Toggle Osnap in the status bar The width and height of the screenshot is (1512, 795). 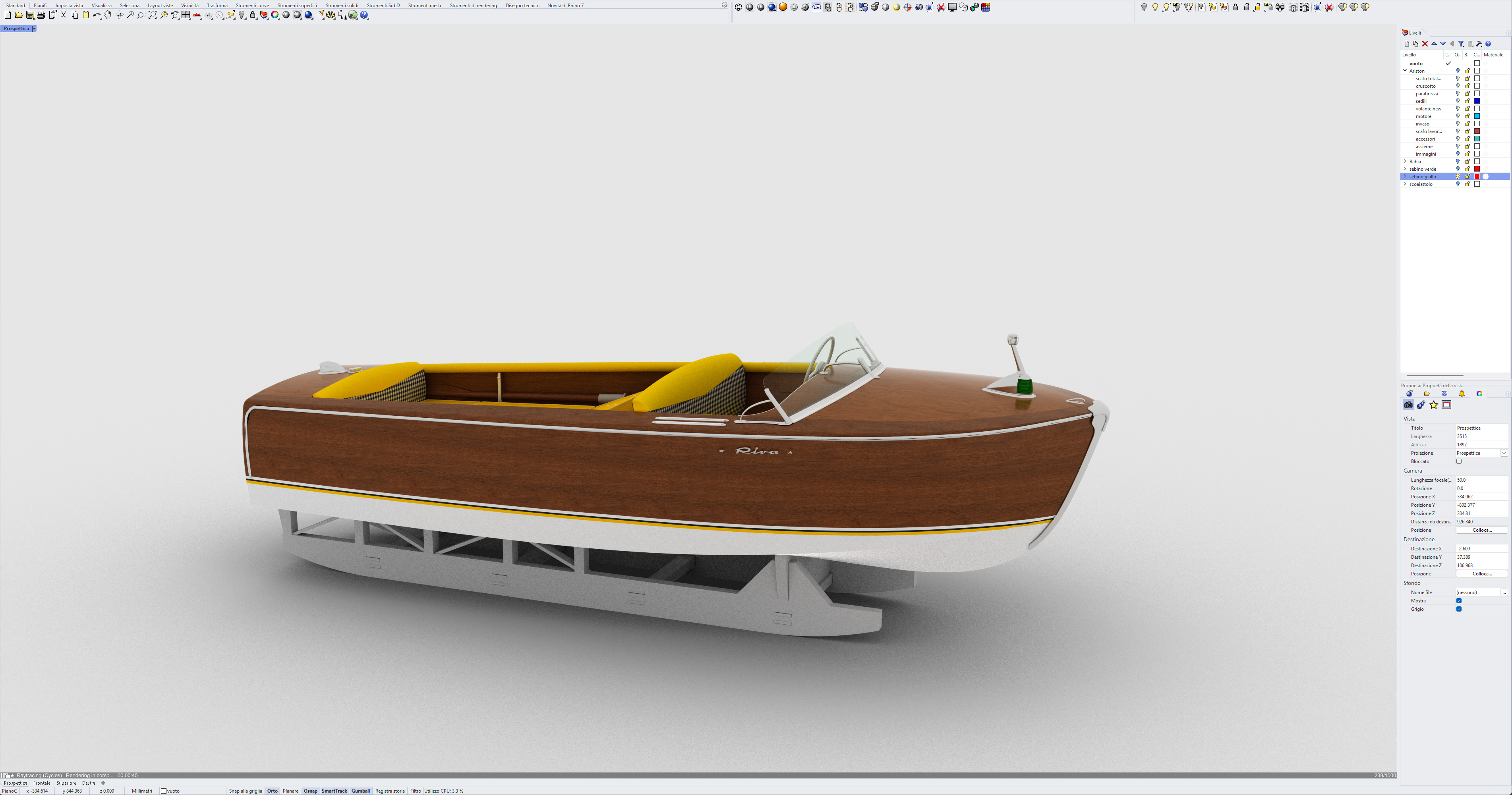(x=310, y=791)
